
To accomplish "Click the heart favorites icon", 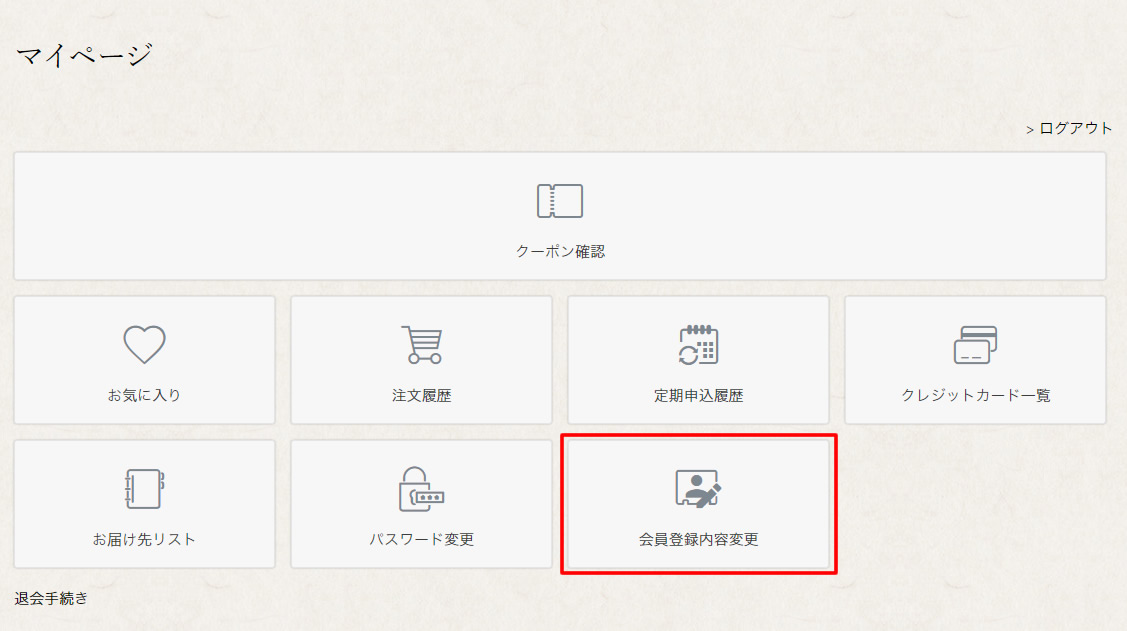I will pos(144,344).
